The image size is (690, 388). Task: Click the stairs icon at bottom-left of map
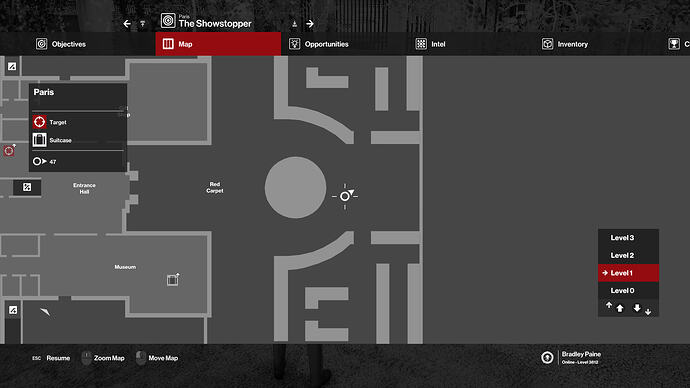point(13,310)
